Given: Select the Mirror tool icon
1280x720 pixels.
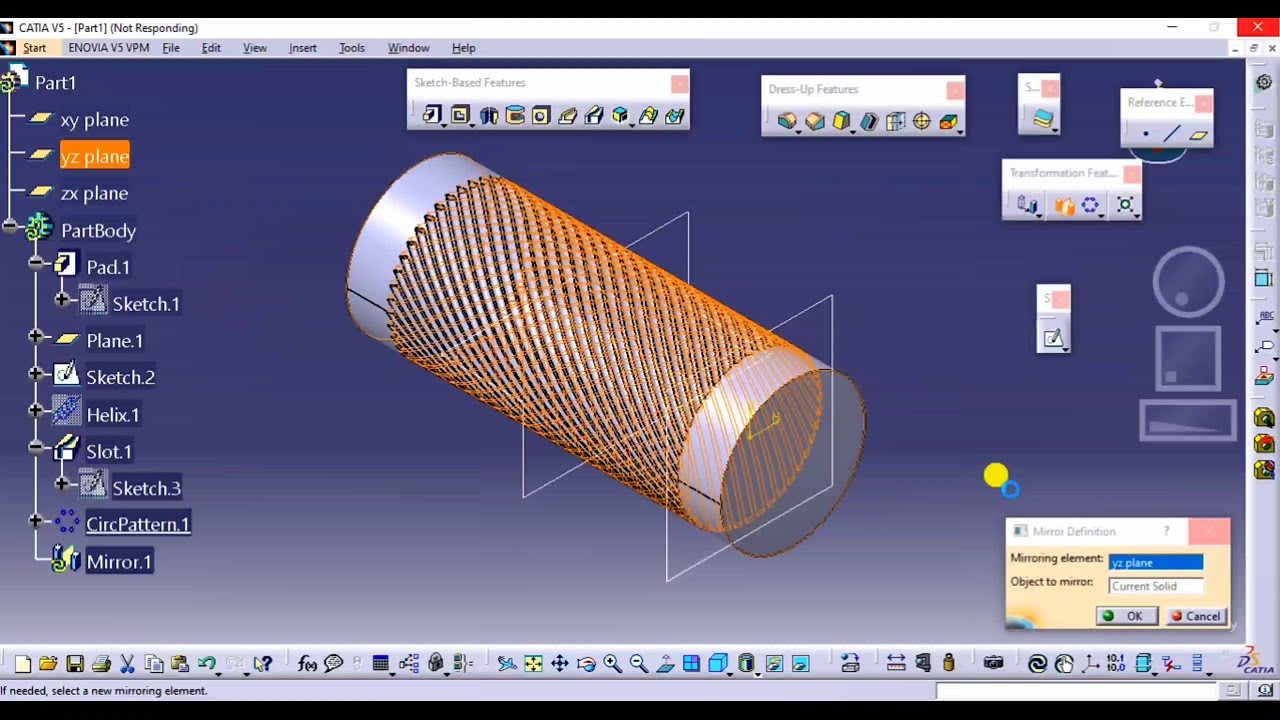Looking at the screenshot, I should pos(1064,205).
